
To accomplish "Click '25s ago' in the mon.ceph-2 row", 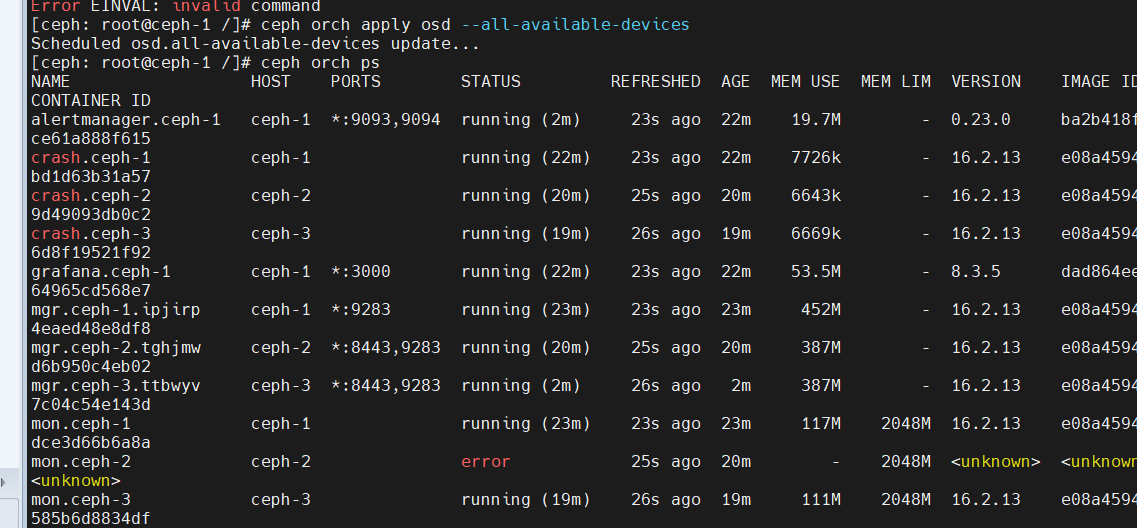I will tap(666, 461).
